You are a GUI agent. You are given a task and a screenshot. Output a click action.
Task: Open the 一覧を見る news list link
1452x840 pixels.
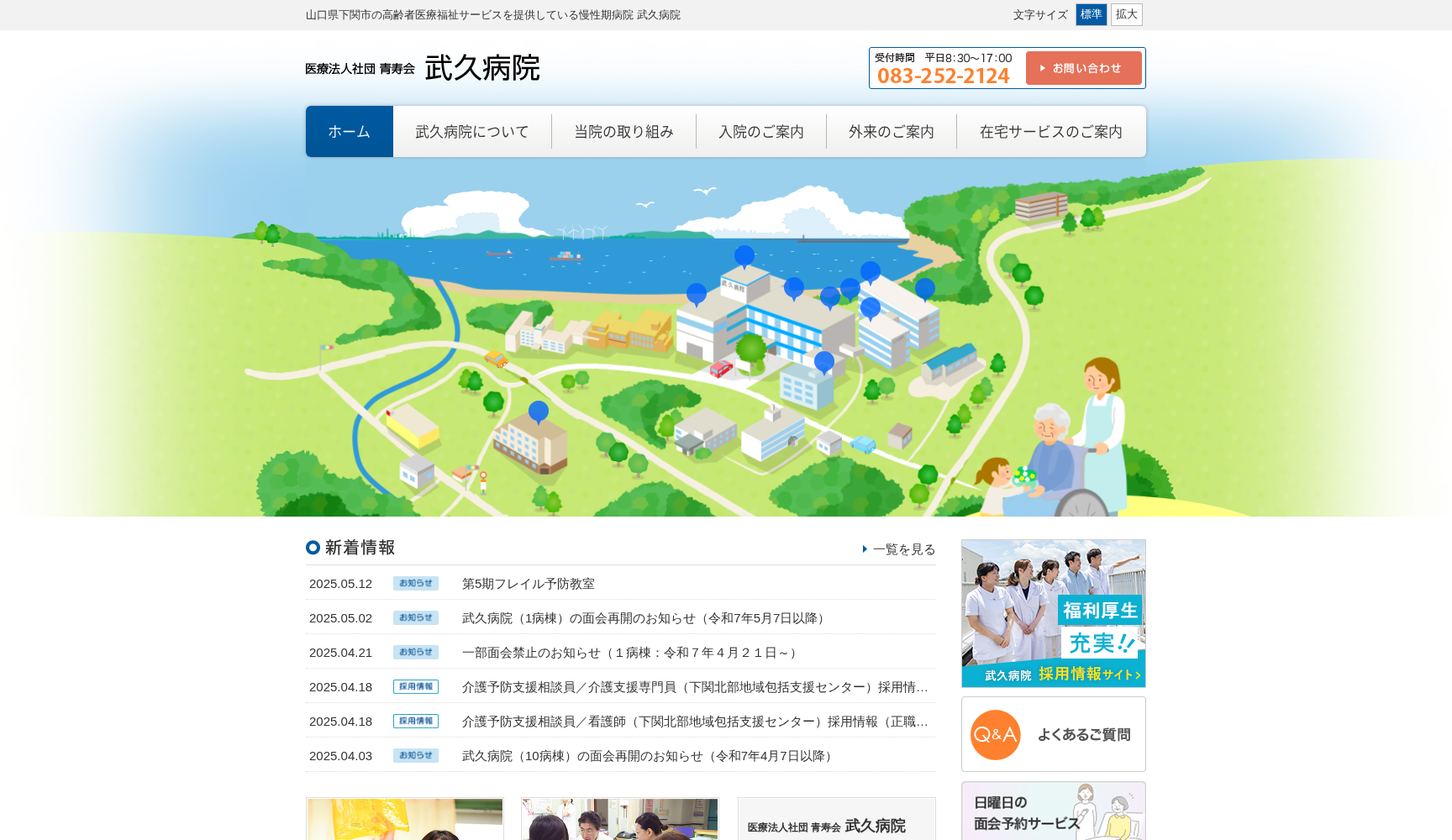[x=903, y=549]
